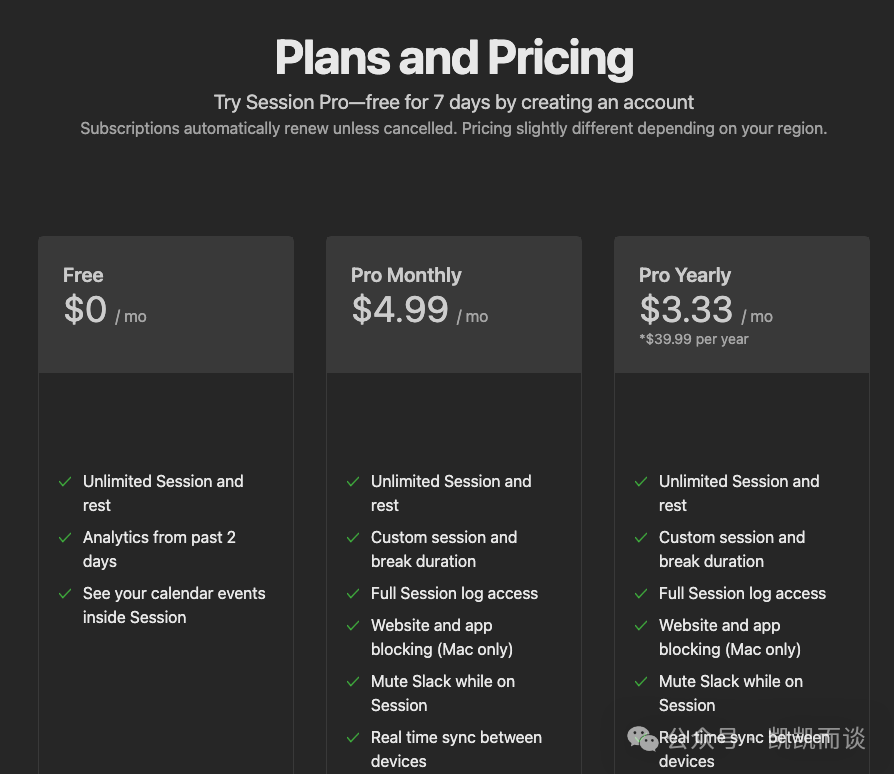Viewport: 894px width, 774px height.
Task: Click the checkmark beside Analytics from past 2 days
Action: click(65, 538)
